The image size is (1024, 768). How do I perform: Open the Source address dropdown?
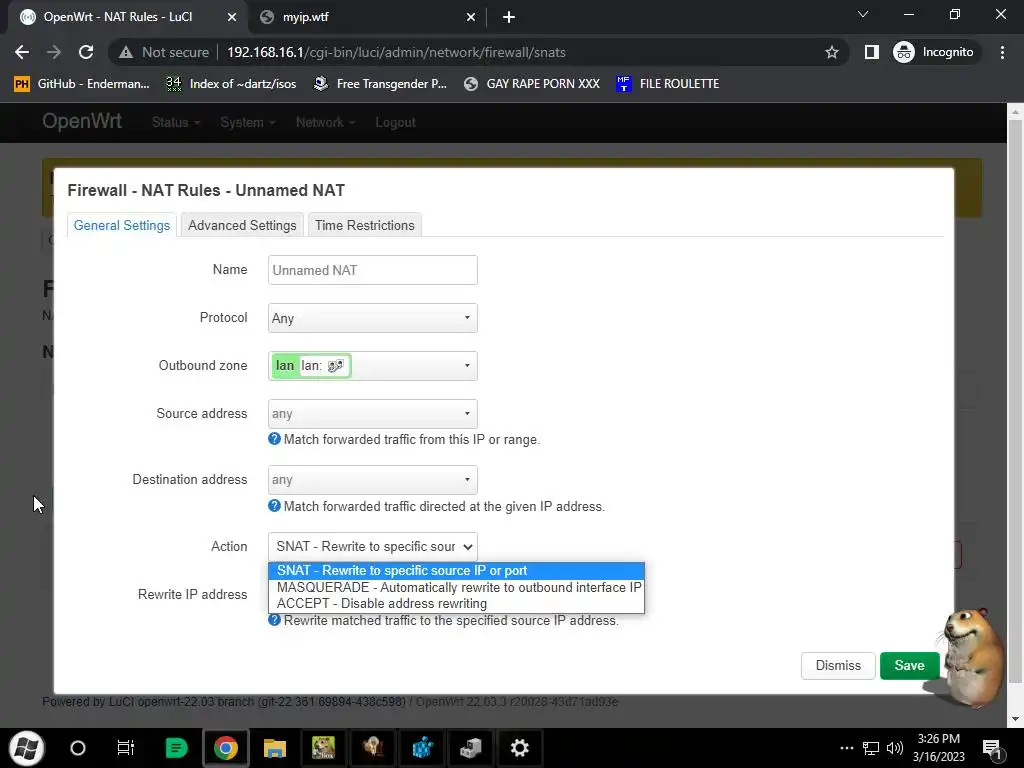[x=372, y=413]
